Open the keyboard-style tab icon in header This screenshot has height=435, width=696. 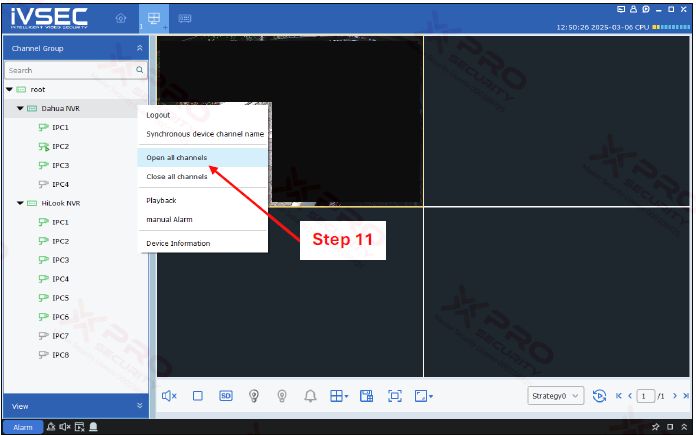[x=185, y=18]
